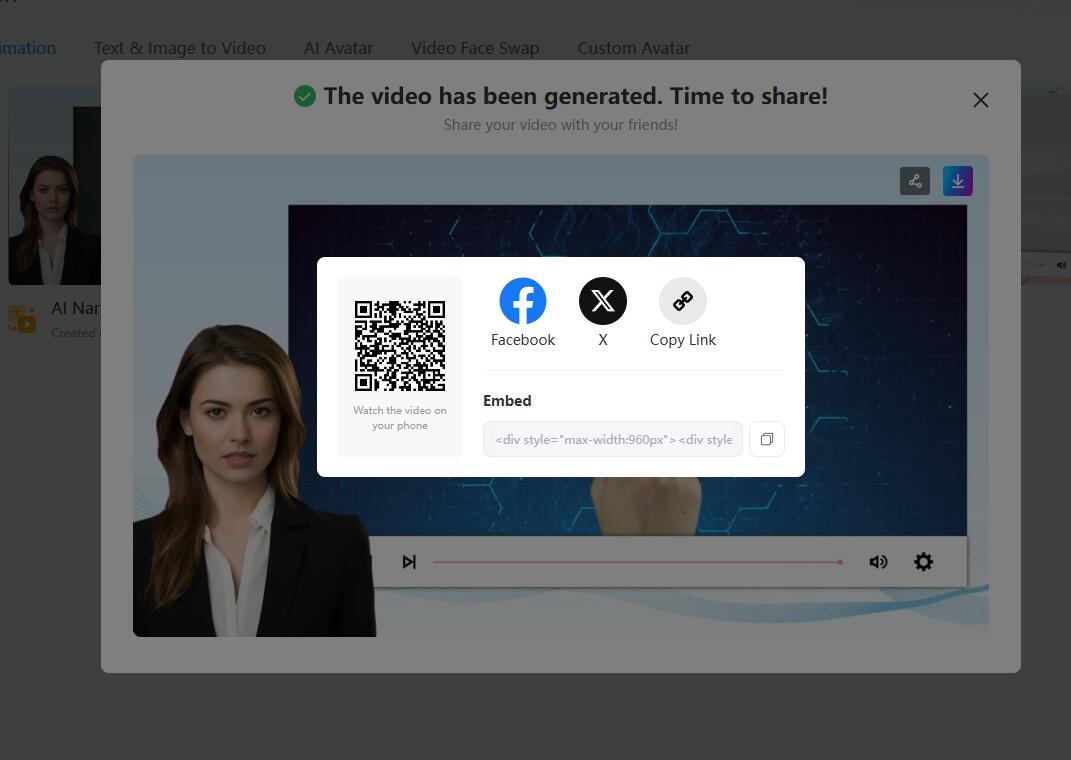Image resolution: width=1071 pixels, height=760 pixels.
Task: Share the video on X
Action: pyautogui.click(x=602, y=301)
